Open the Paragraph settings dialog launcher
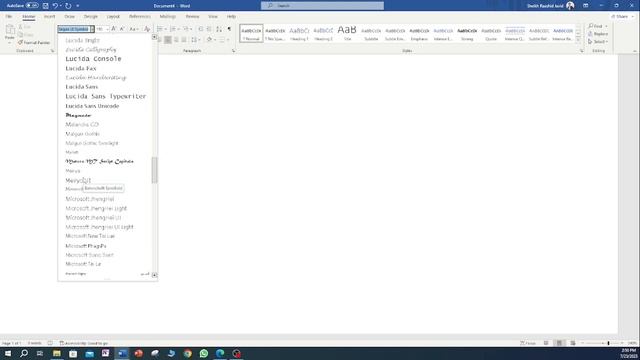640x360 pixels. click(233, 51)
